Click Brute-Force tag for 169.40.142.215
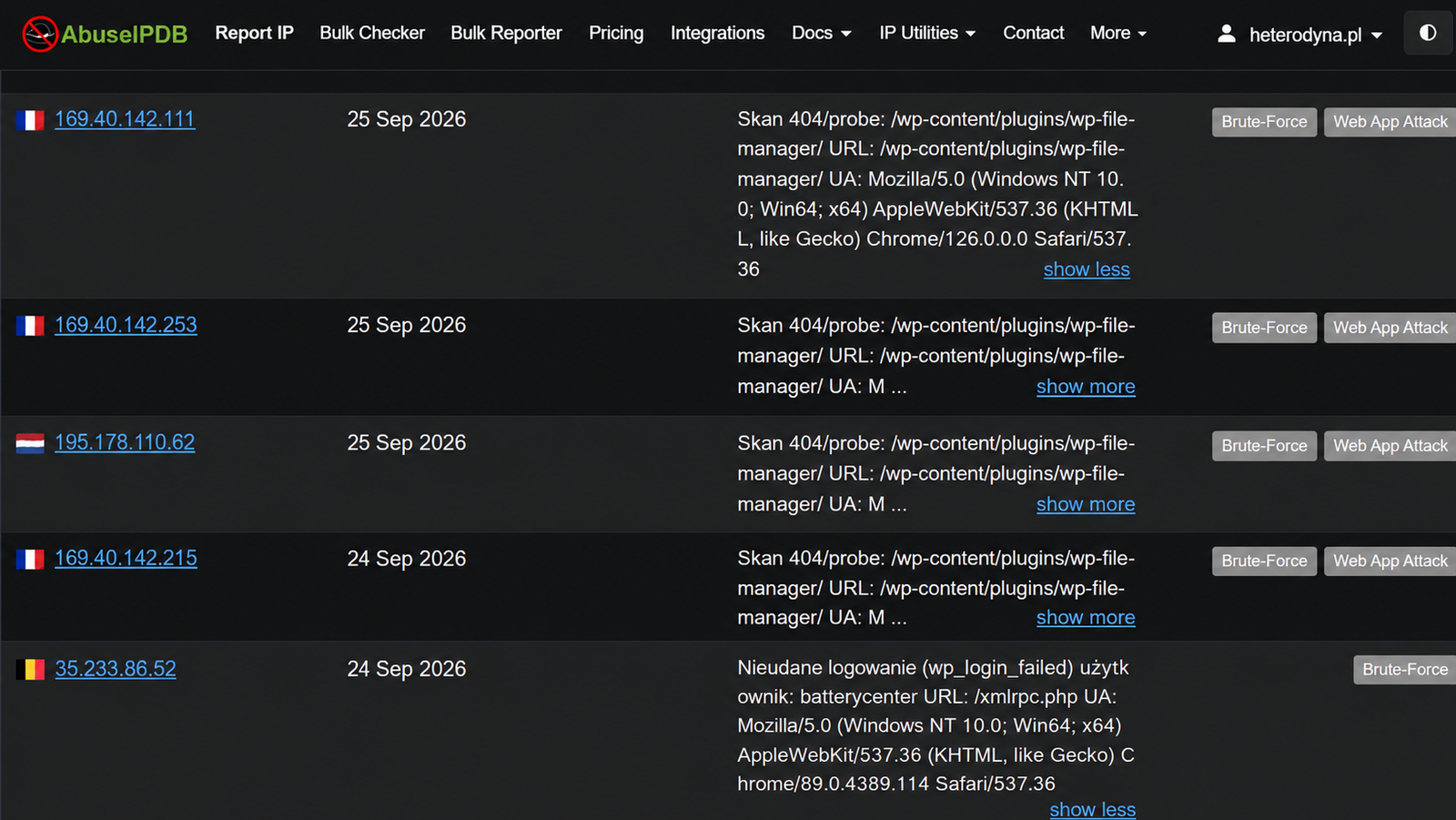Image resolution: width=1456 pixels, height=820 pixels. coord(1264,562)
